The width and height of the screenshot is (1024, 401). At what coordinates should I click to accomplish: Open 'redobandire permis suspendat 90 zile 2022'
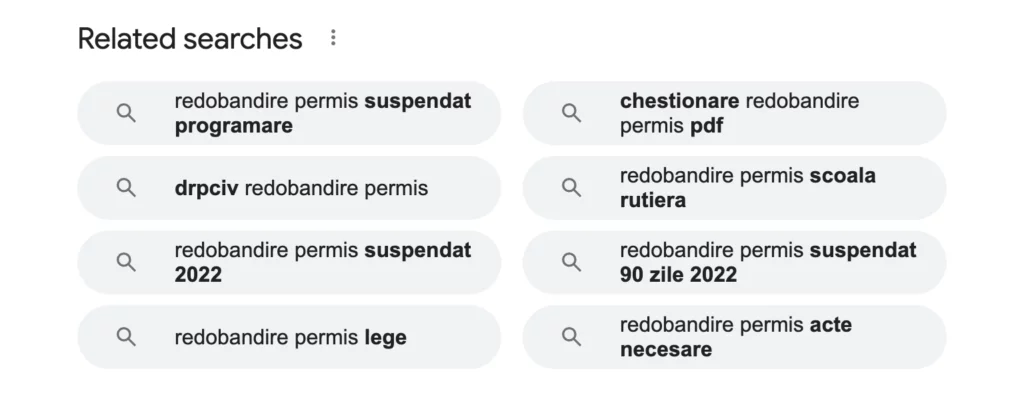pyautogui.click(x=767, y=262)
